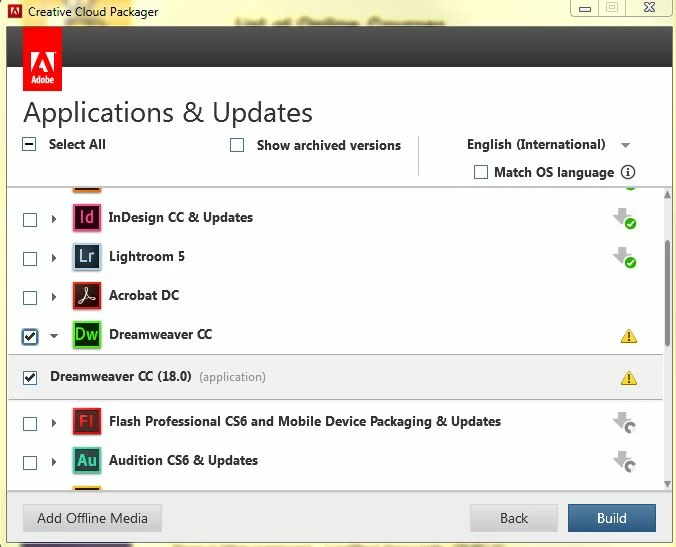The width and height of the screenshot is (676, 547).
Task: Click the Creative Cloud Packager title bar icon
Action: click(15, 11)
